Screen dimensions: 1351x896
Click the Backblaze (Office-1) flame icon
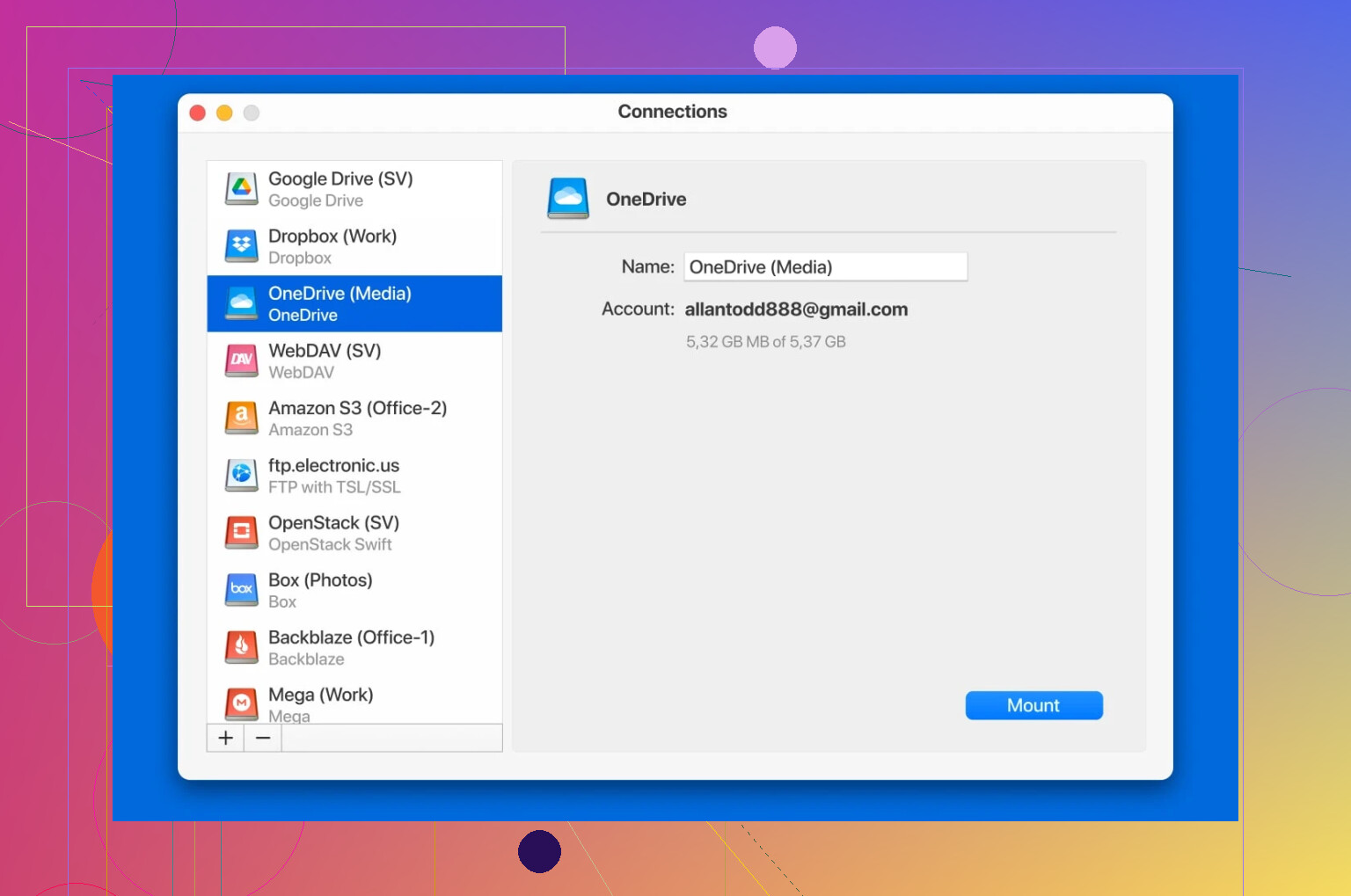coord(241,647)
